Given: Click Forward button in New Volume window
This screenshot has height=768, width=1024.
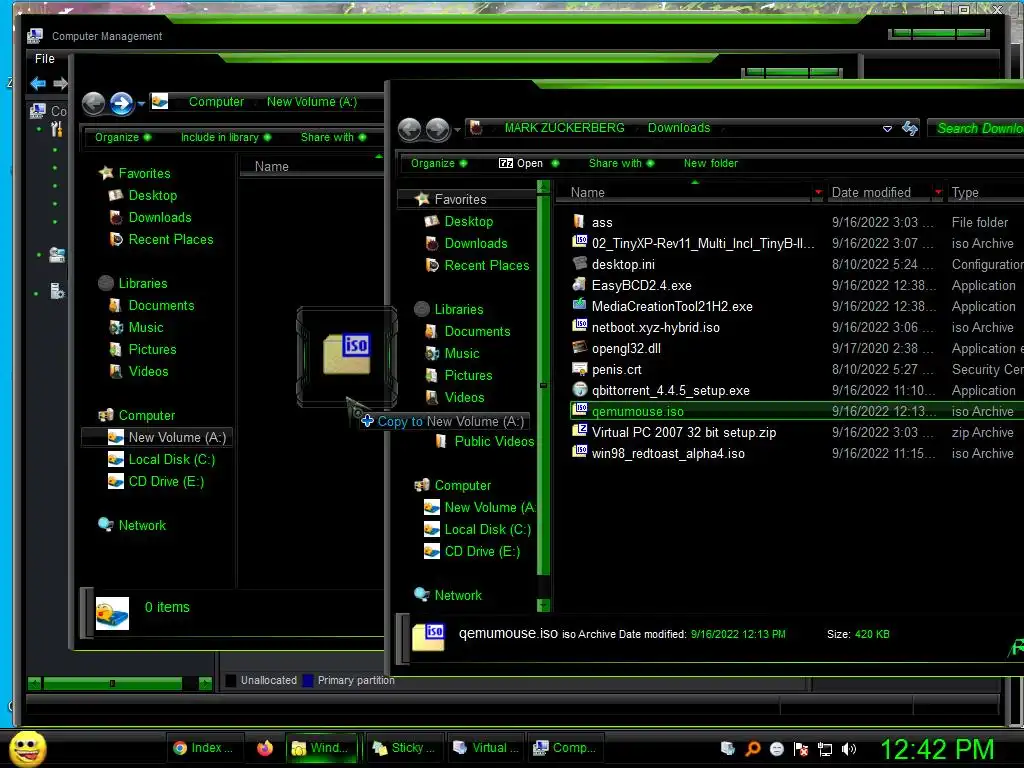Looking at the screenshot, I should click(x=121, y=103).
